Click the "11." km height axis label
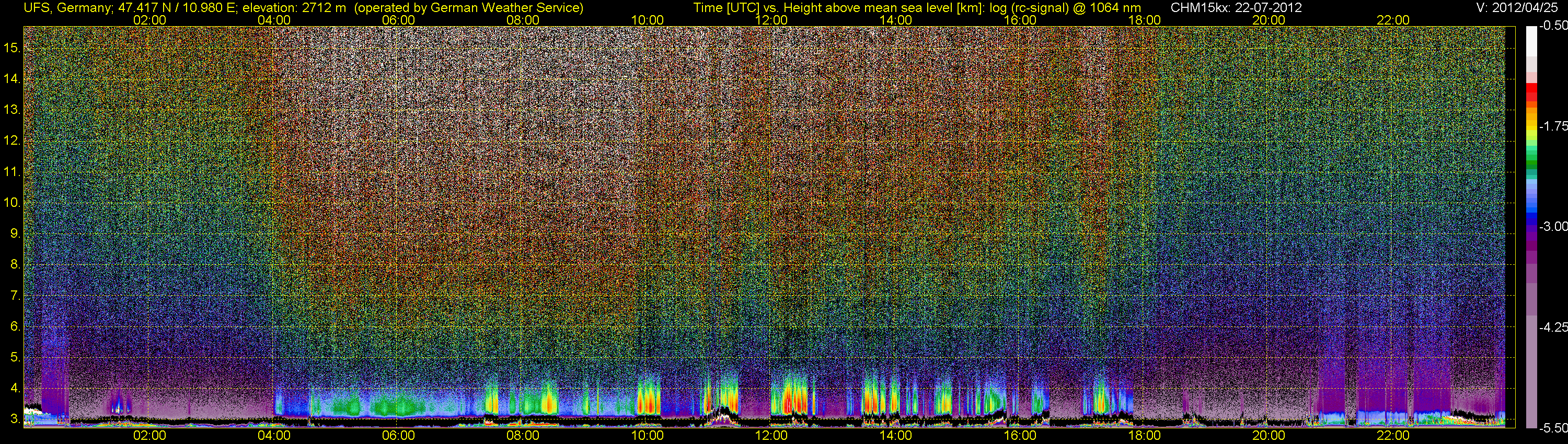Screen dimensions: 1568x444 pyautogui.click(x=11, y=171)
